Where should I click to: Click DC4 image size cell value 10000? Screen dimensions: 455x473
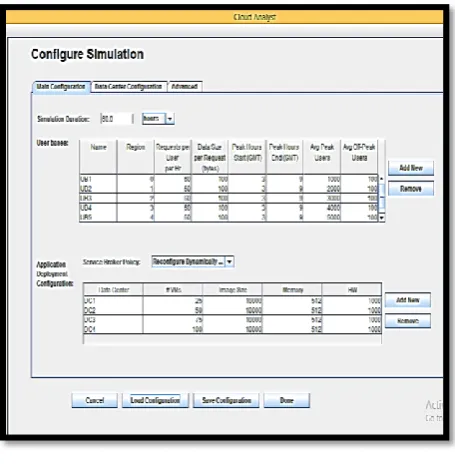click(x=233, y=329)
